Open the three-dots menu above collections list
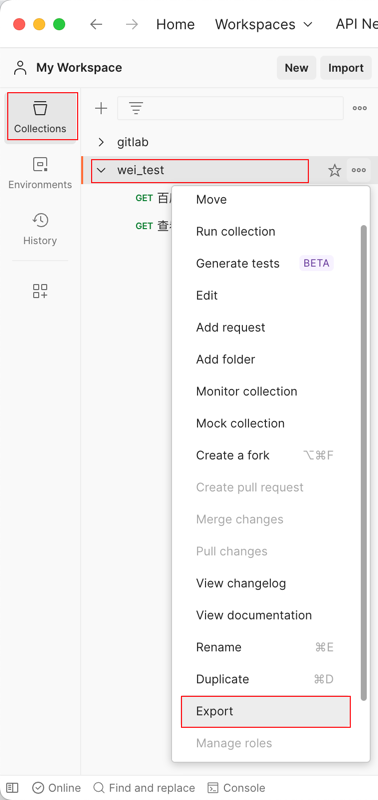This screenshot has height=800, width=378. 360,108
